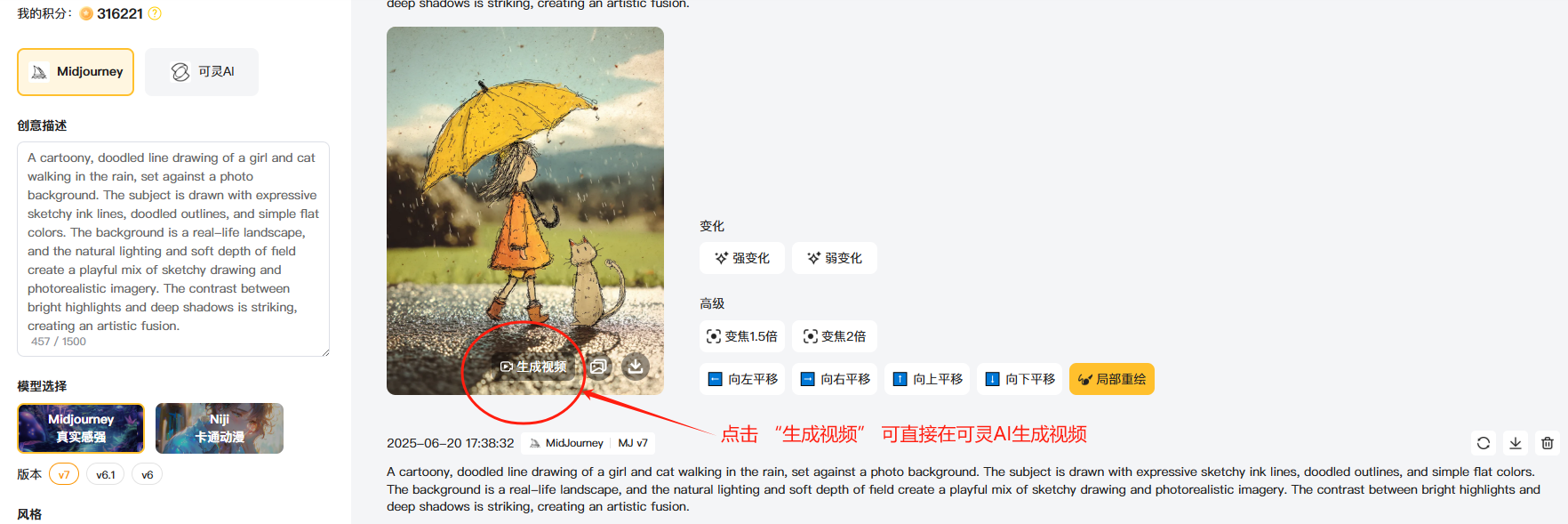Click 强变化 strong variation button
Screen dimensions: 1568x524
[742, 258]
